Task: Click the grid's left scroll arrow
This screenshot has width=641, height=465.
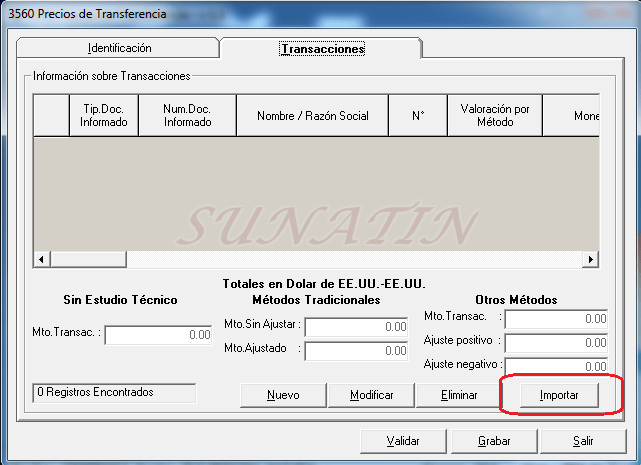Action: pos(41,259)
